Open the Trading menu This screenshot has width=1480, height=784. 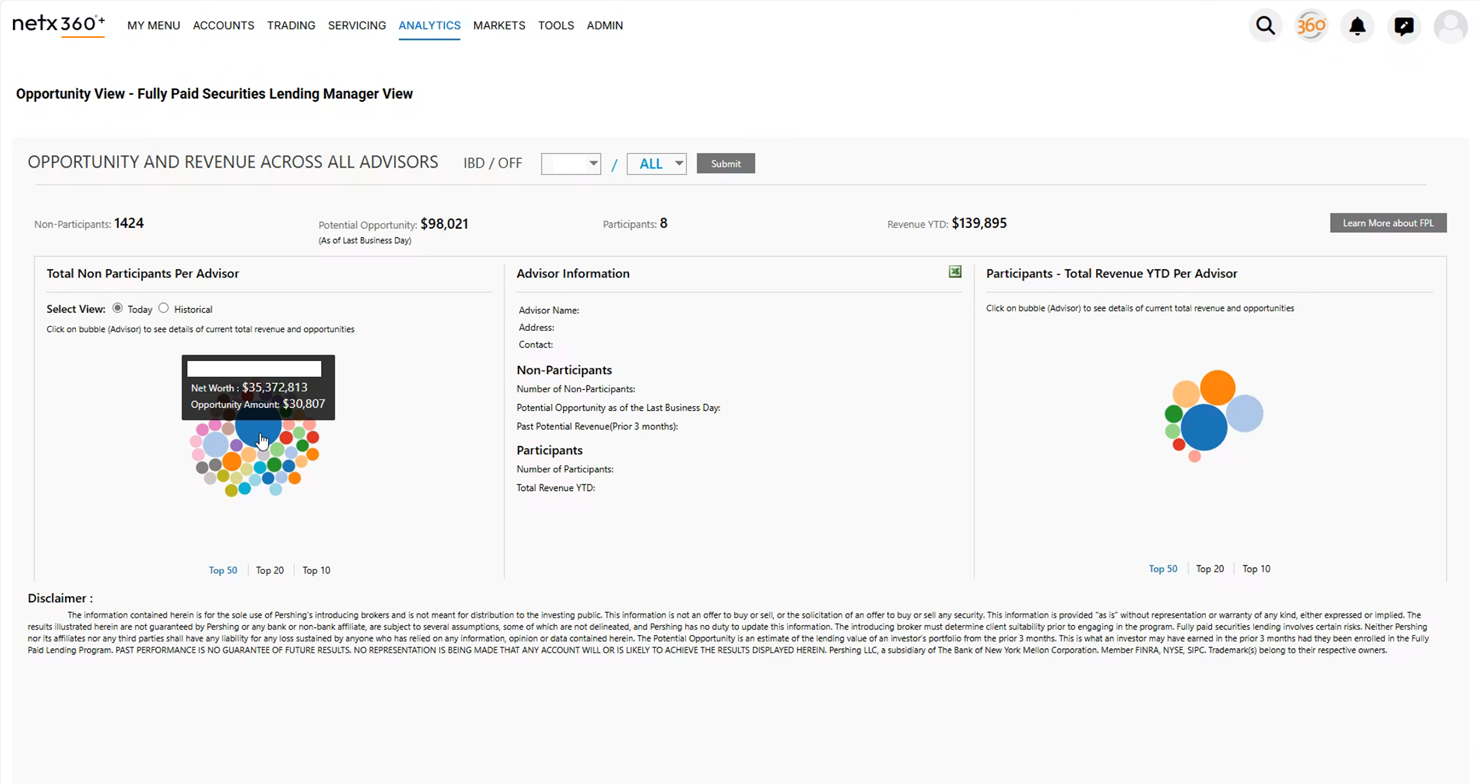click(x=291, y=26)
